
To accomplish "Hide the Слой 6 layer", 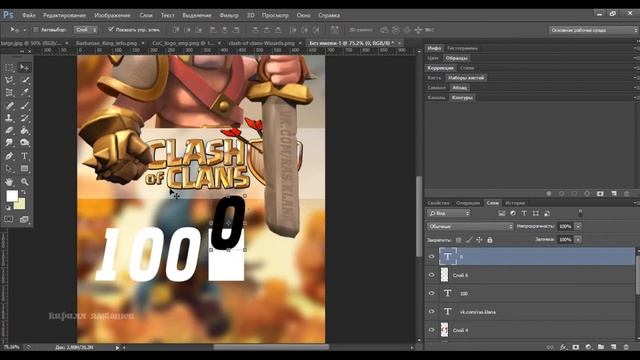I will (431, 275).
